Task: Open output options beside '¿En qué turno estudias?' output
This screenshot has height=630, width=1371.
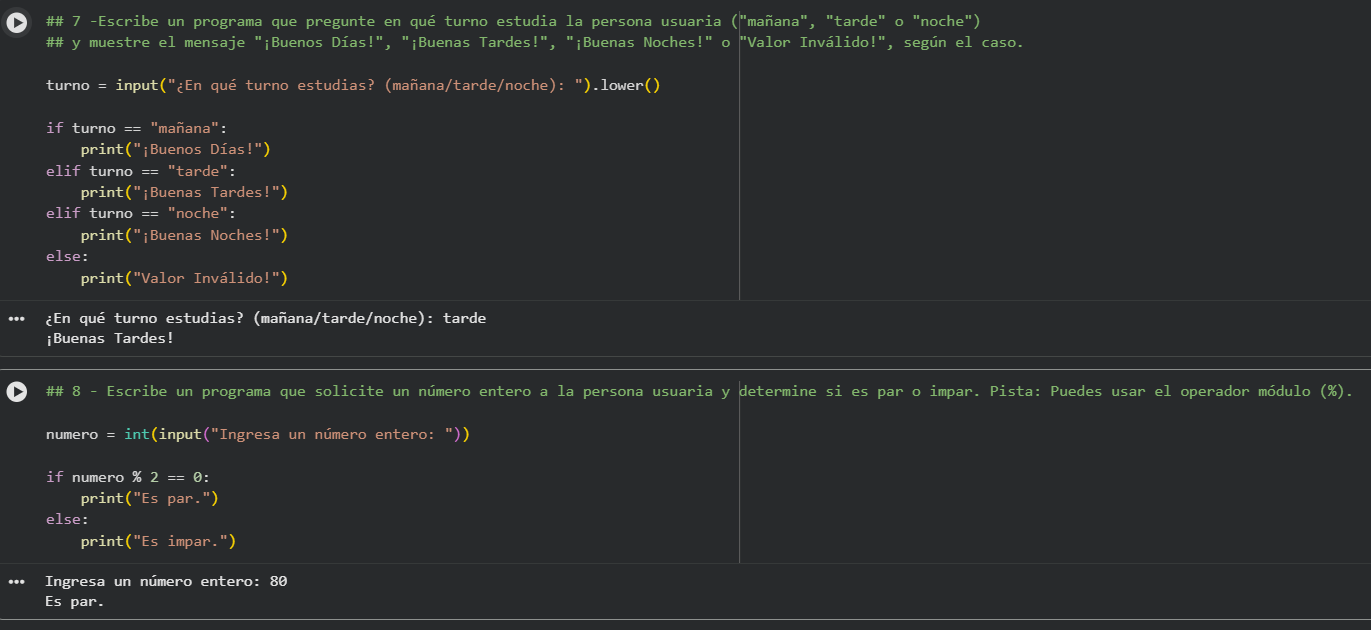Action: [16, 319]
